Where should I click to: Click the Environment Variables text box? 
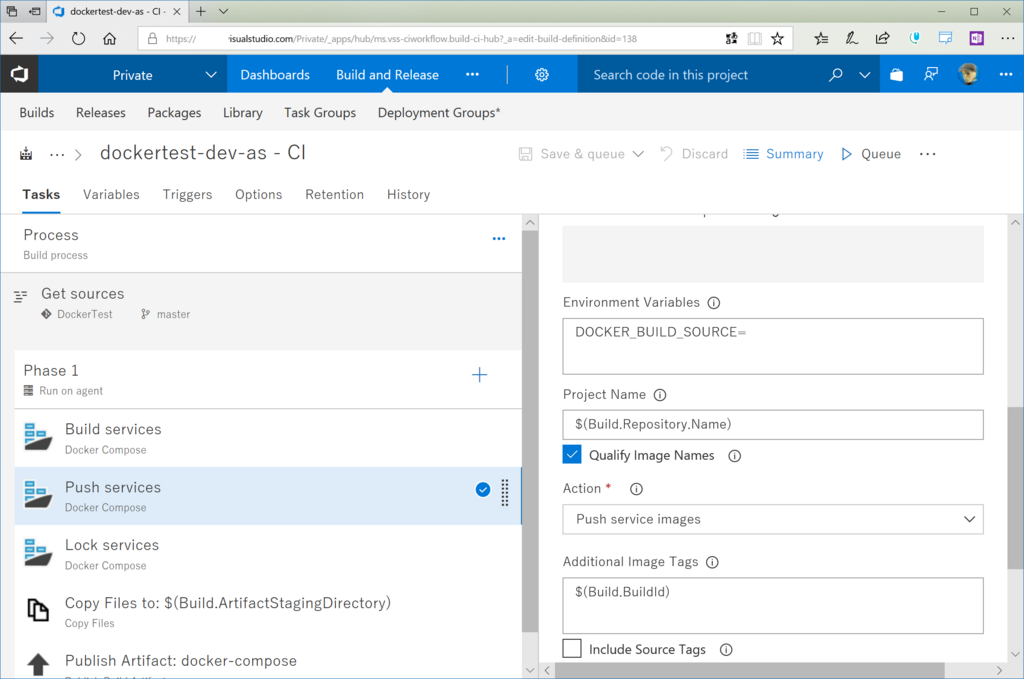[x=773, y=346]
